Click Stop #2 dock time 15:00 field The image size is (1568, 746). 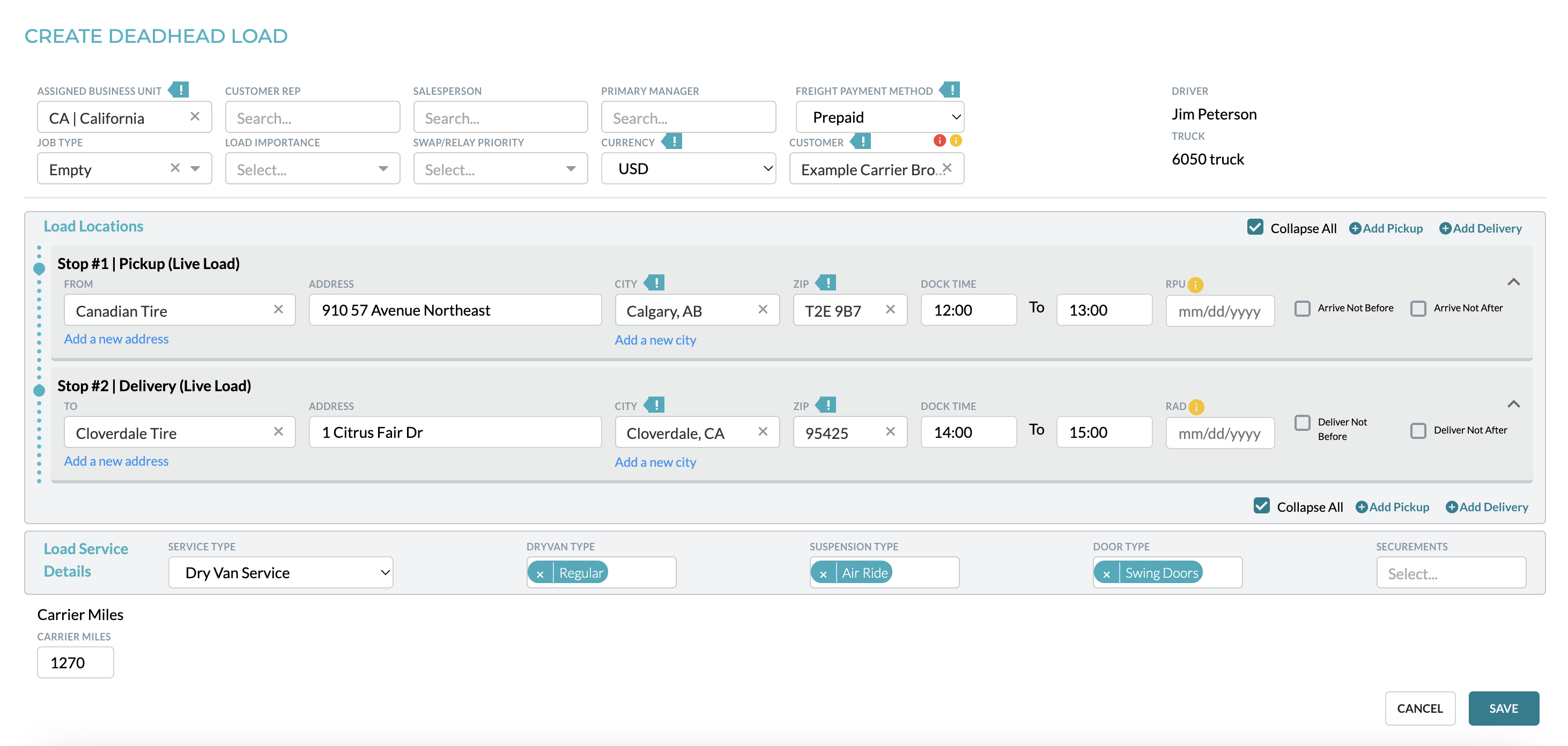pyautogui.click(x=1104, y=432)
